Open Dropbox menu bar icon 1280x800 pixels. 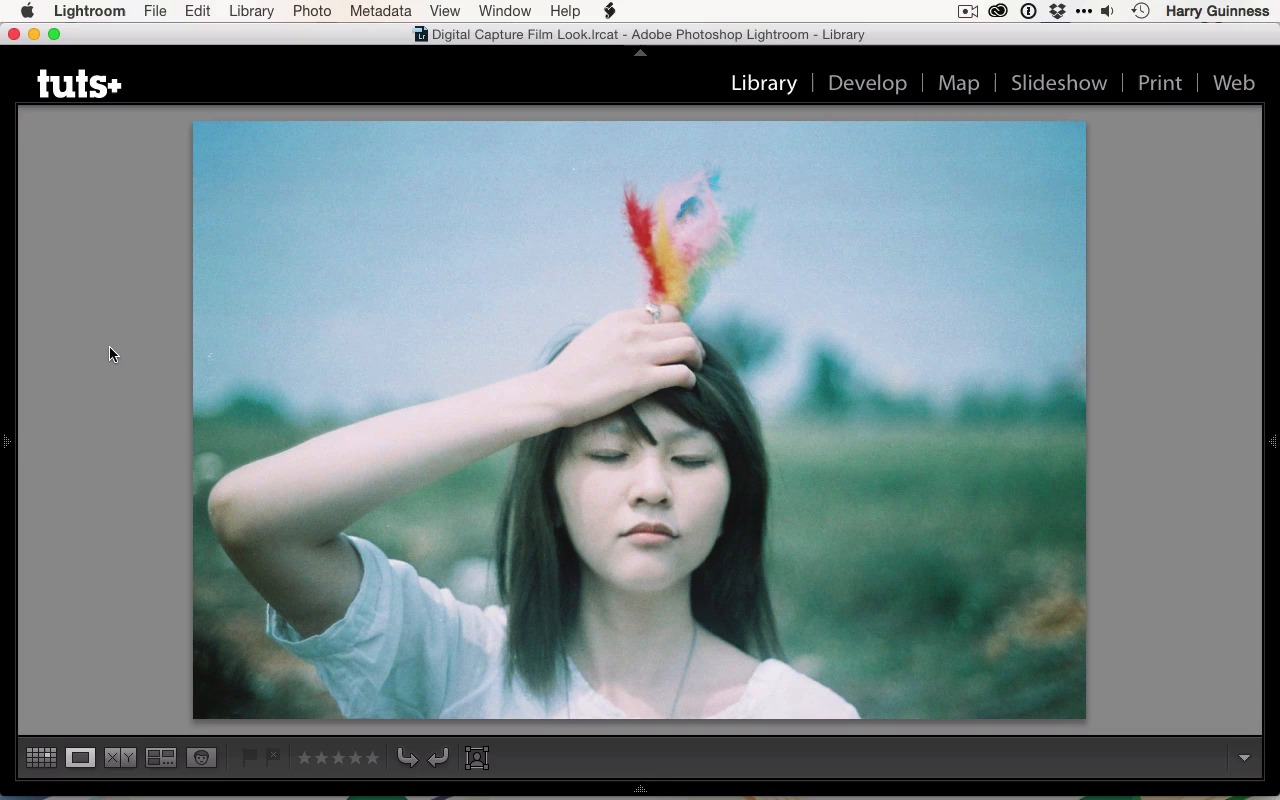click(1057, 11)
